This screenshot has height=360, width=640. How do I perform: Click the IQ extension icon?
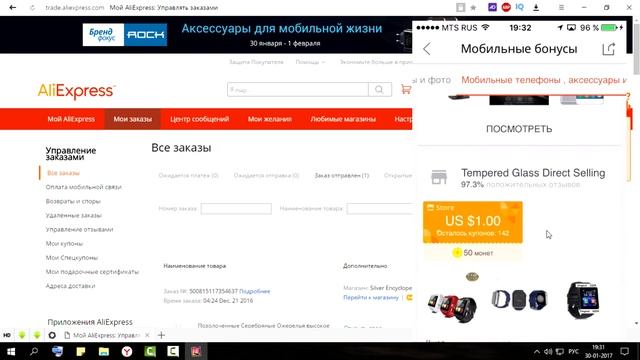(x=520, y=7)
